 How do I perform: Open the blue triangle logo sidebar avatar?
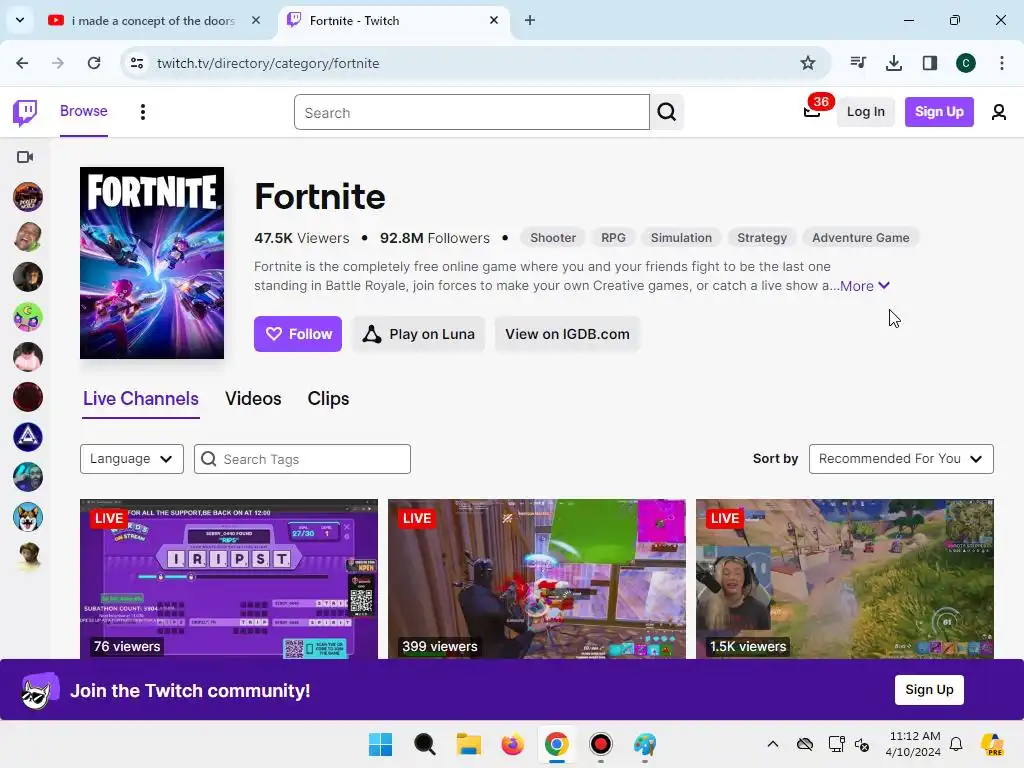click(x=28, y=437)
